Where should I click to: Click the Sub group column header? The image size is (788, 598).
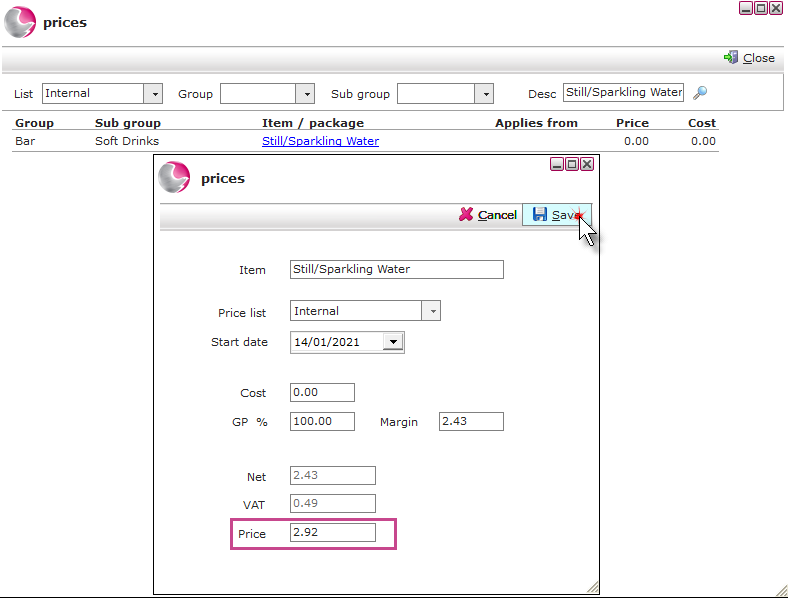[128, 123]
